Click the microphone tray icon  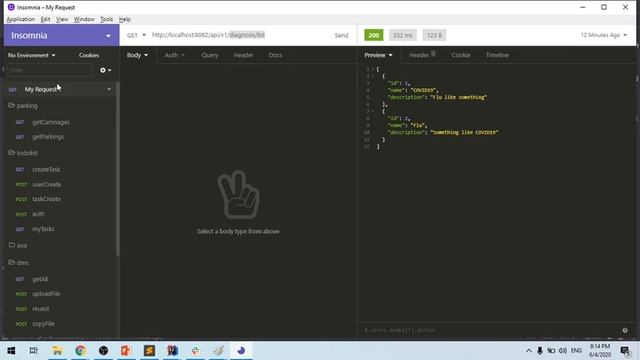tap(540, 351)
